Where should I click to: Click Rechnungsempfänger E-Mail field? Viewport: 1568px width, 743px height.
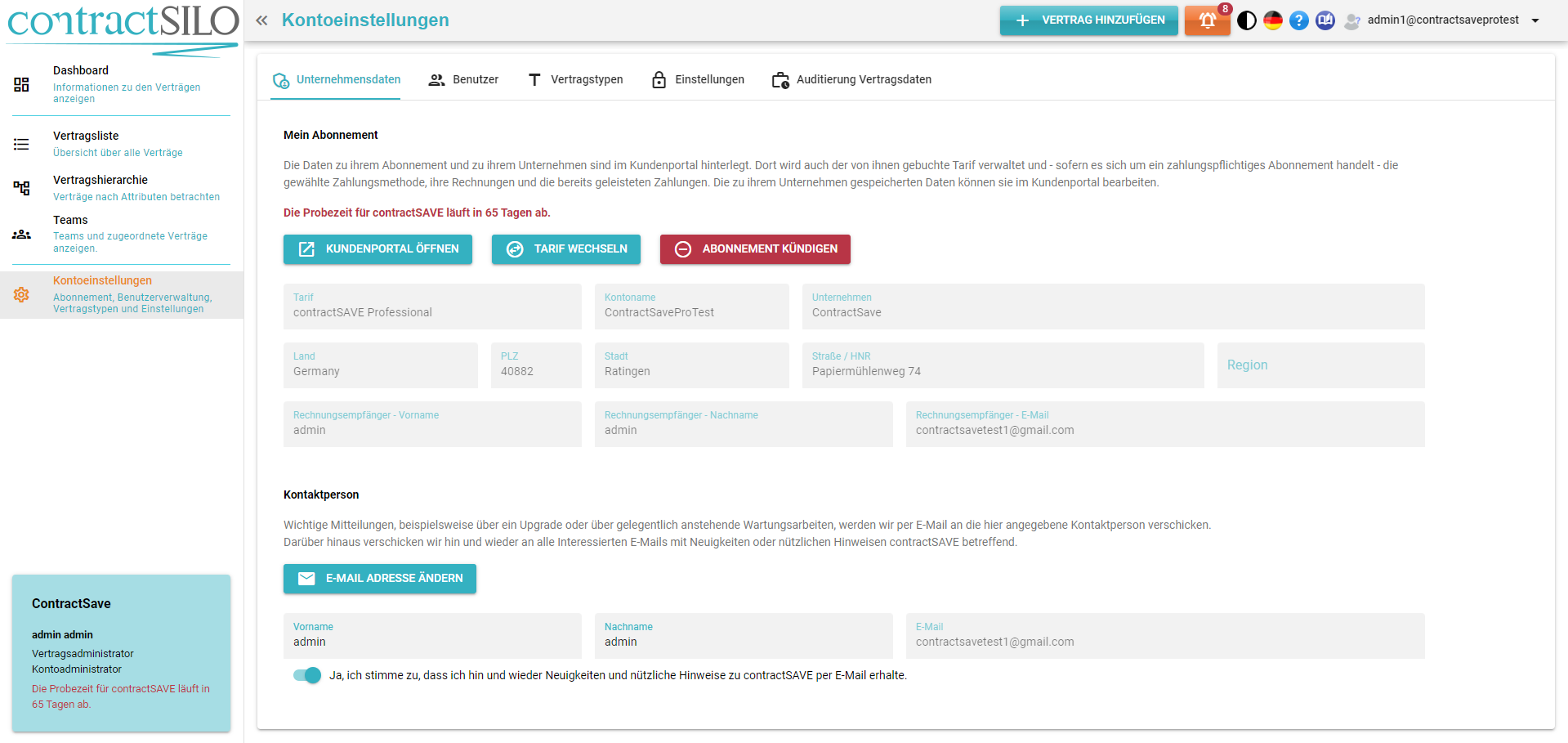(x=1165, y=424)
